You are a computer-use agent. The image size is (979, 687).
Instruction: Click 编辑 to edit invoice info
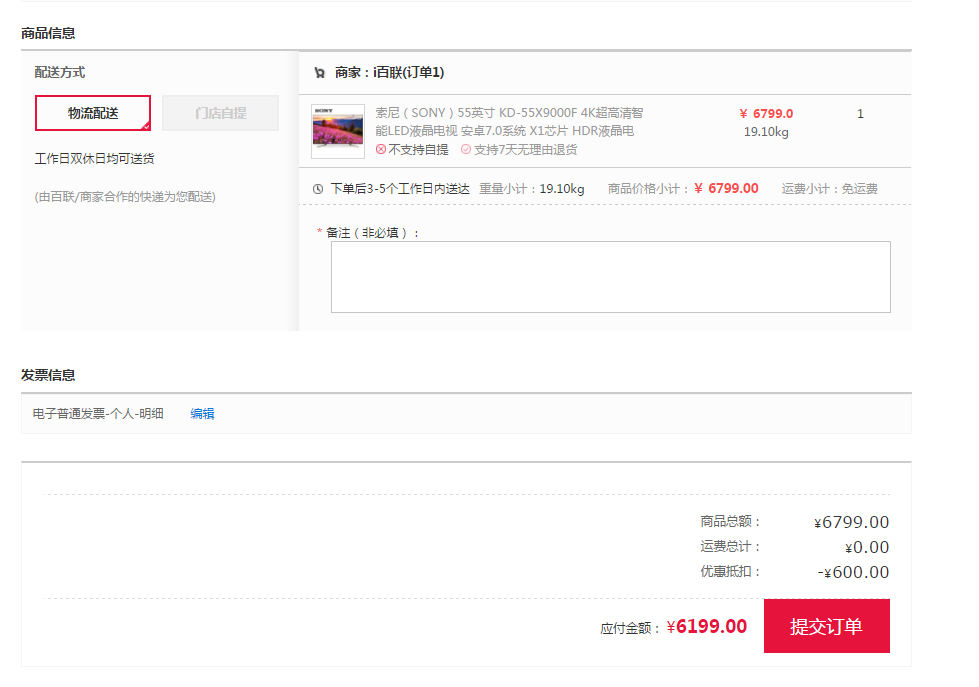coord(202,413)
